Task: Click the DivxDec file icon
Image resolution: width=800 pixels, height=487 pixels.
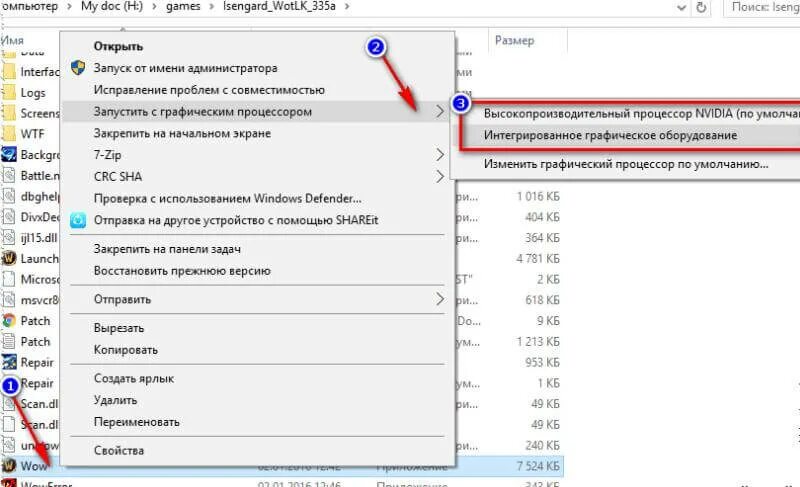Action: click(9, 217)
